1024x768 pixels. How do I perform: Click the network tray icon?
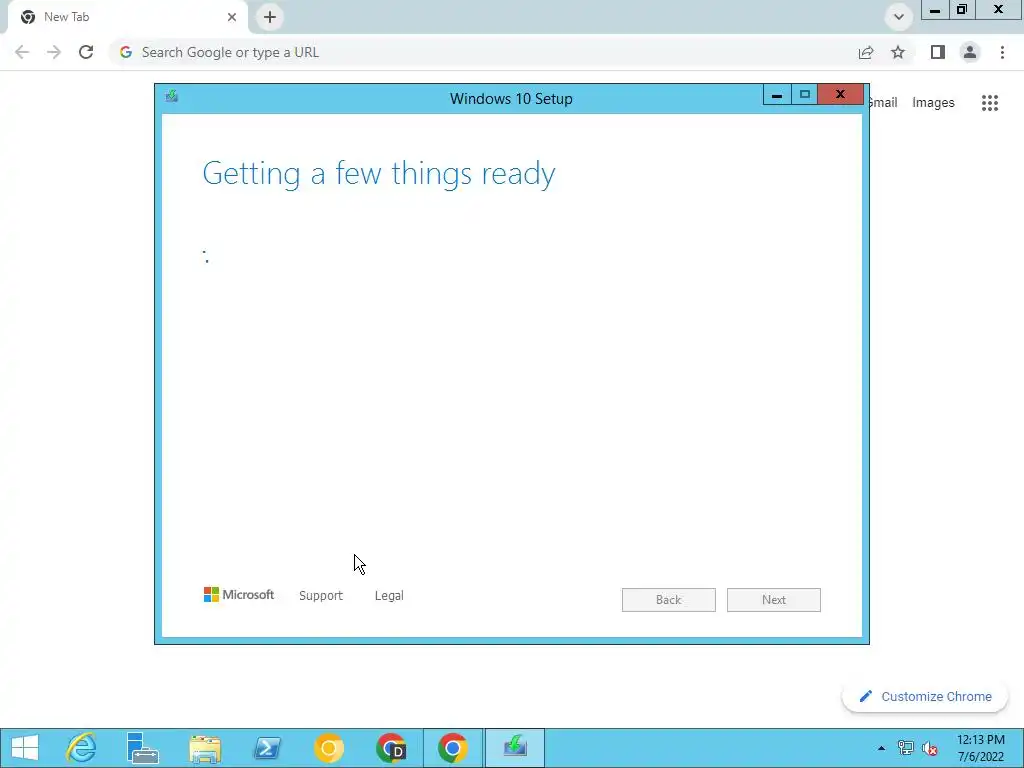(x=906, y=748)
